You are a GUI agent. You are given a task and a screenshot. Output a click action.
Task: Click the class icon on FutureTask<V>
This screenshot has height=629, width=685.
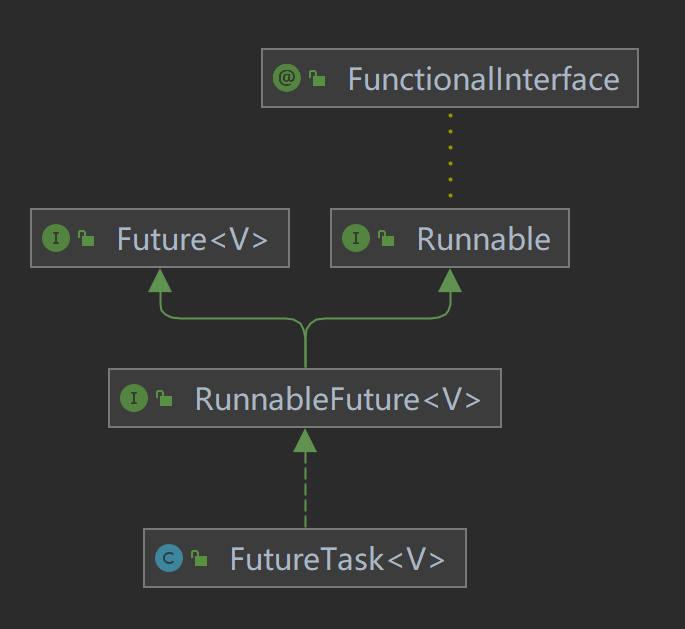pos(169,559)
